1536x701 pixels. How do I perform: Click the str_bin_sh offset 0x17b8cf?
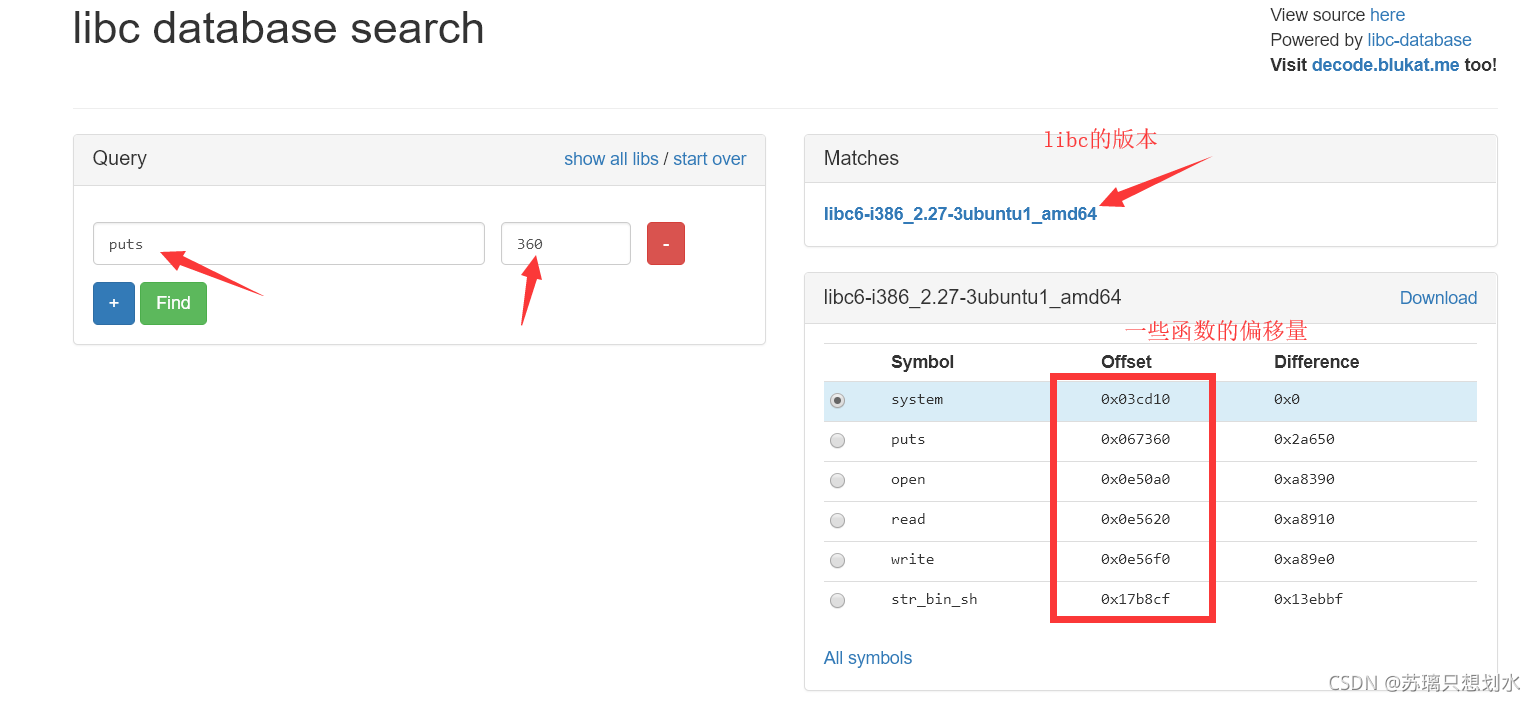[x=1135, y=599]
